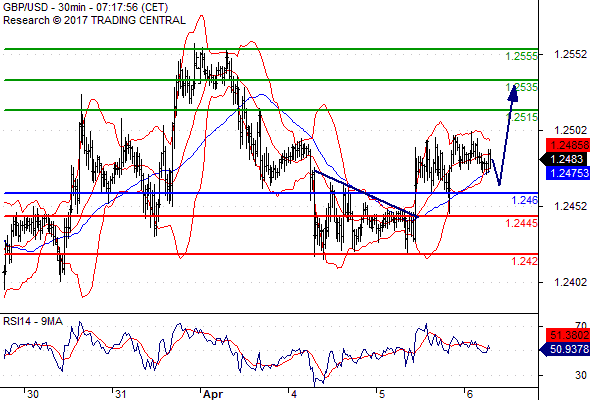590x400 pixels.
Task: Select the blue 1.24753 price tag
Action: 568,173
